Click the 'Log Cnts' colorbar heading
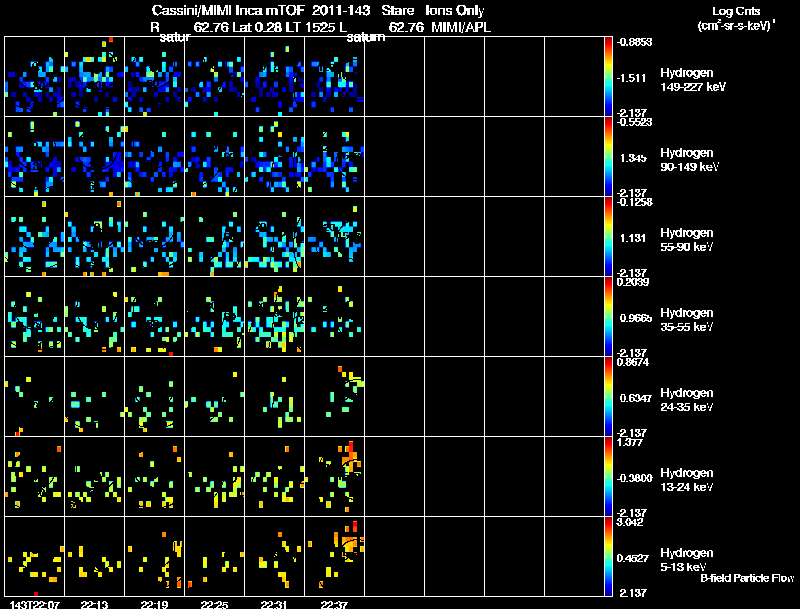Screen dimensions: 800x609 (736, 11)
